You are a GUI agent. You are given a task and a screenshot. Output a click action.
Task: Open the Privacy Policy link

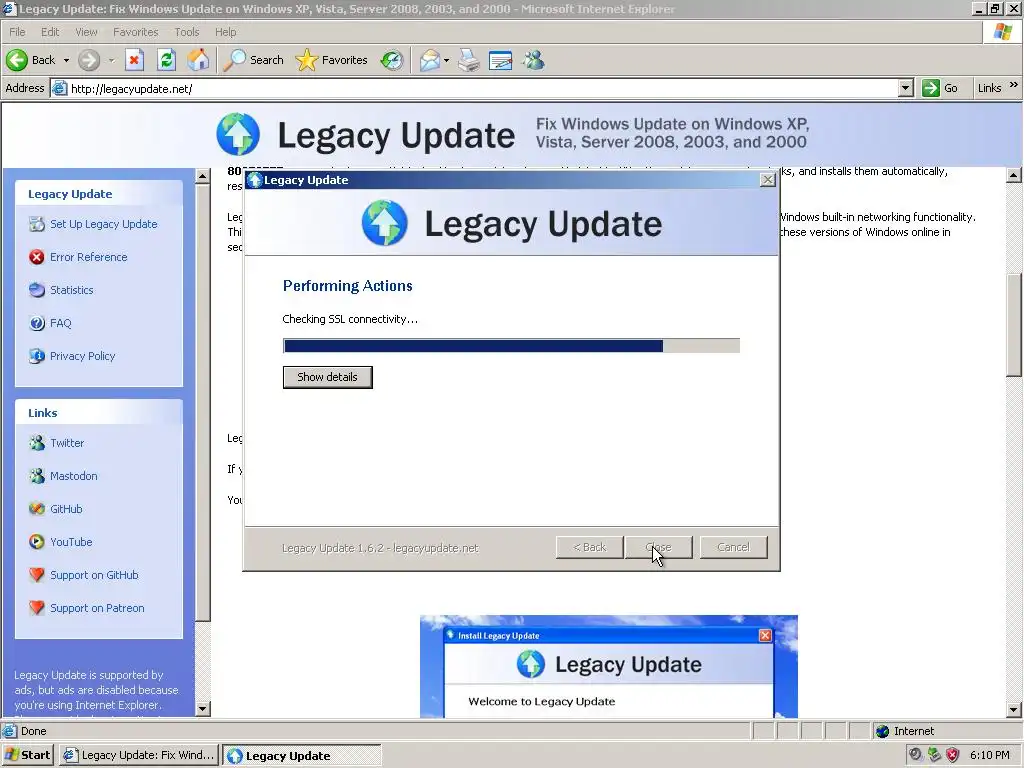pos(82,356)
